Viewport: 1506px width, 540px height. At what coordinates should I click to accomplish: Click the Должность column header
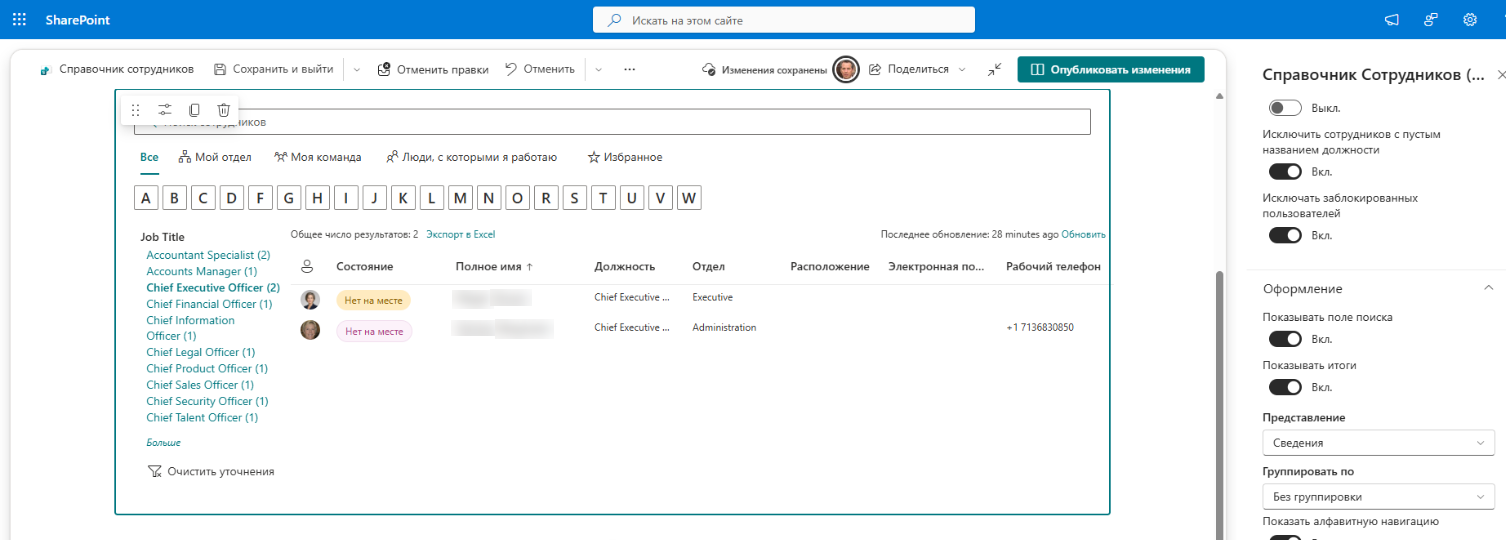624,266
